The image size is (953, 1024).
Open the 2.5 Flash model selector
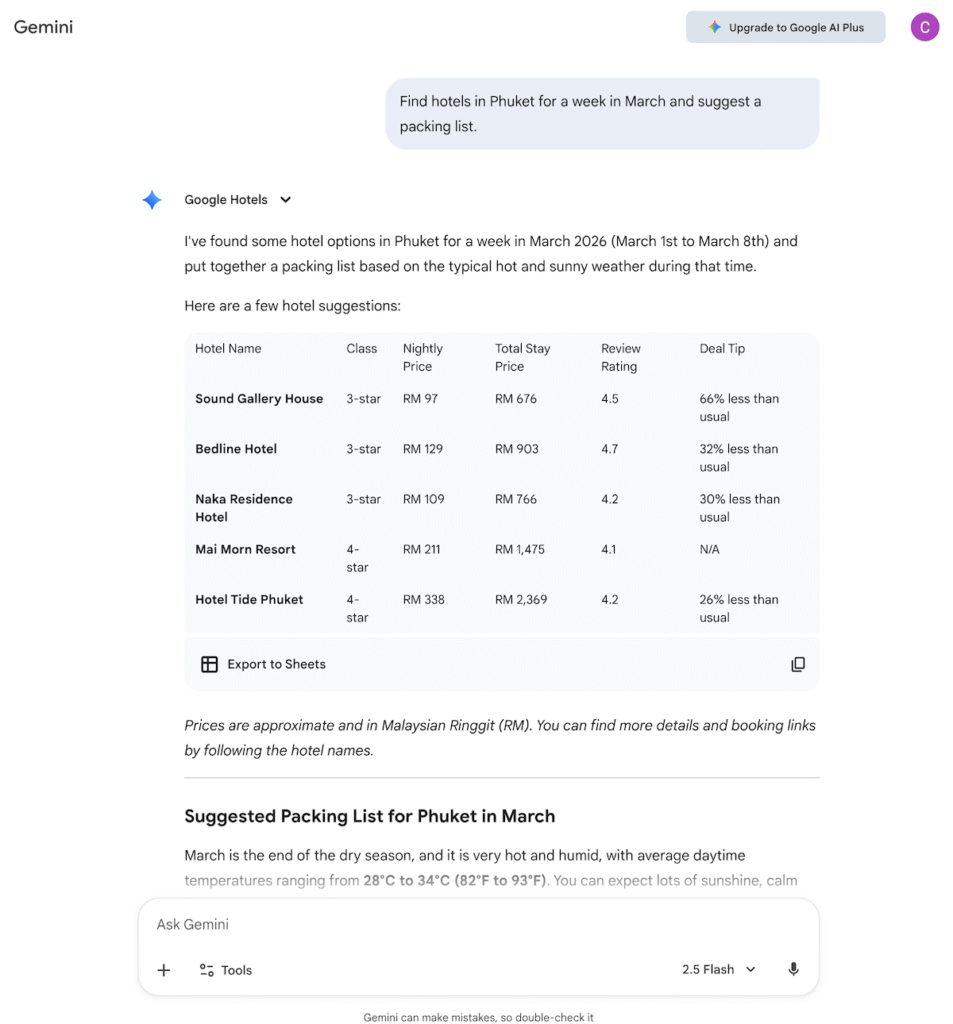pos(718,969)
